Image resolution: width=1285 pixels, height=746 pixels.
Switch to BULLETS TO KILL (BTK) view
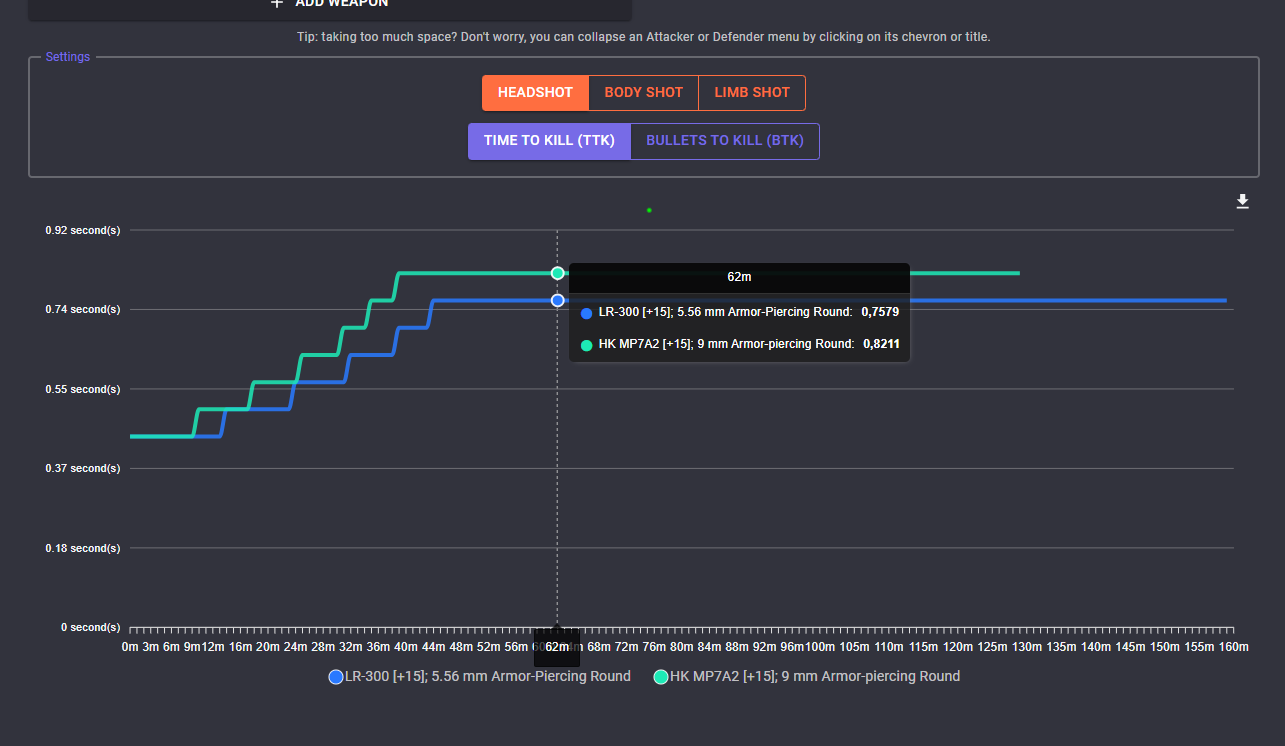pos(725,141)
